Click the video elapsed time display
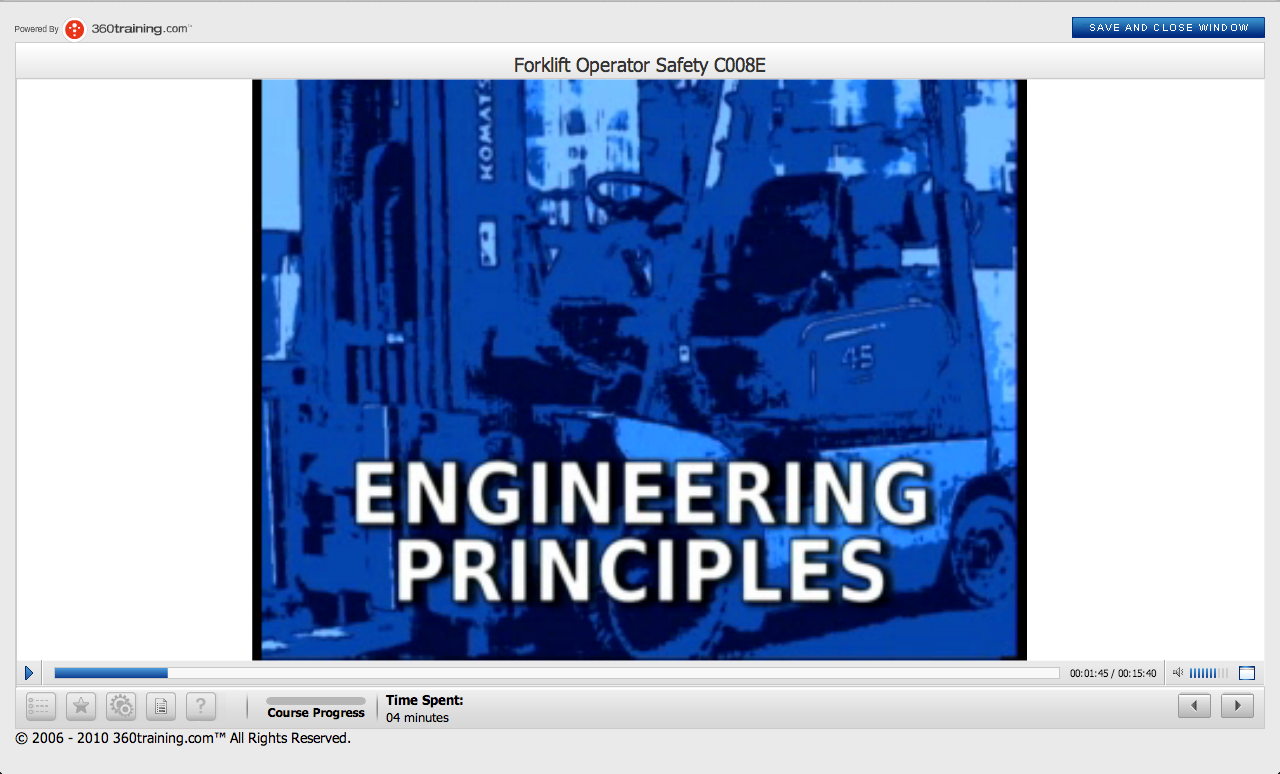This screenshot has height=774, width=1280. [1112, 673]
